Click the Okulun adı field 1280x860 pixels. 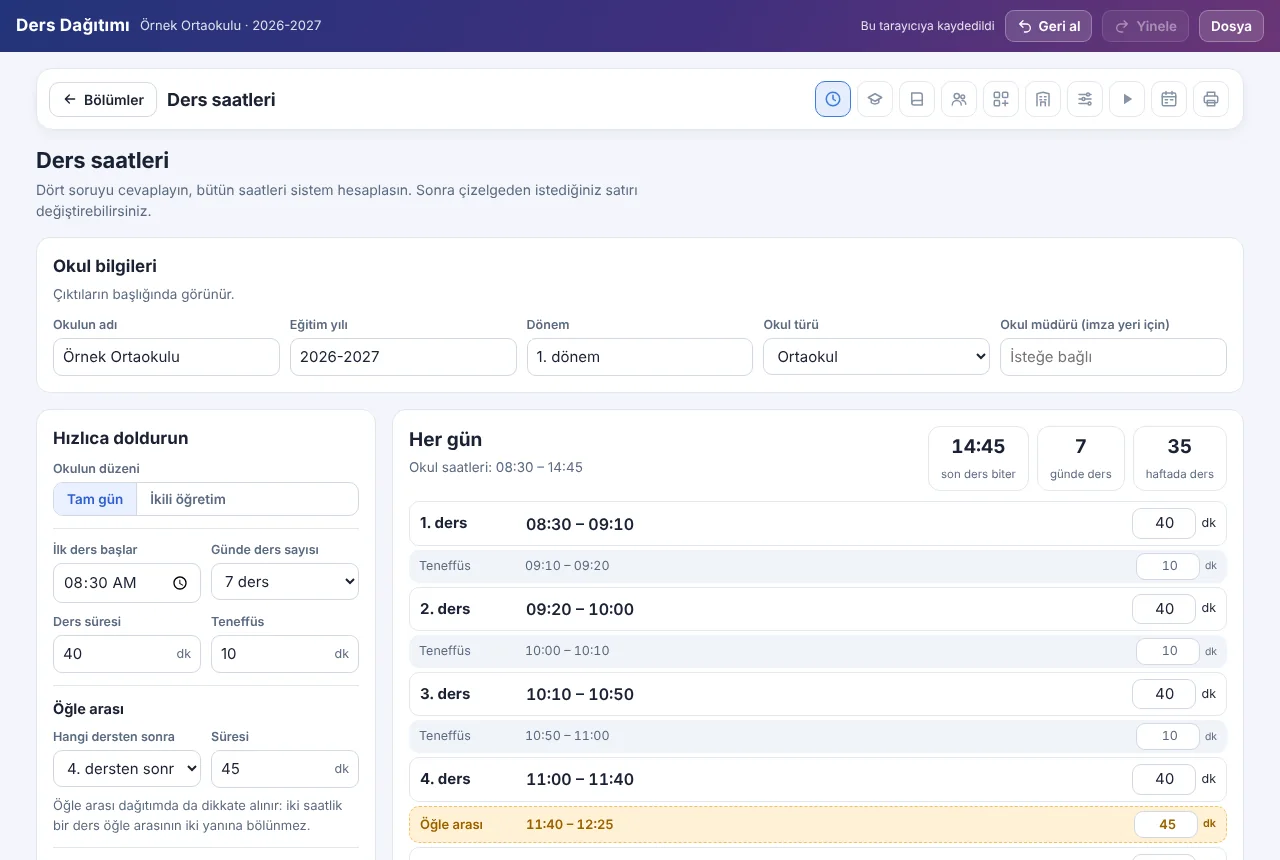point(166,357)
